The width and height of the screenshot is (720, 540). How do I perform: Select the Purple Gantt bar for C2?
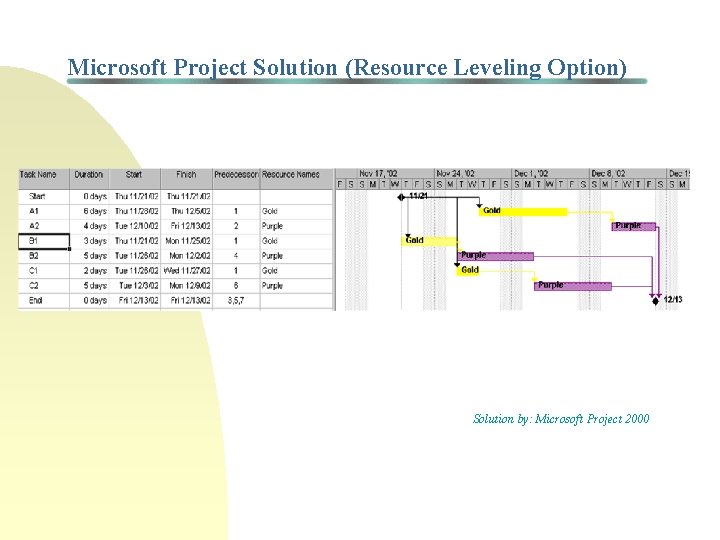click(x=573, y=286)
